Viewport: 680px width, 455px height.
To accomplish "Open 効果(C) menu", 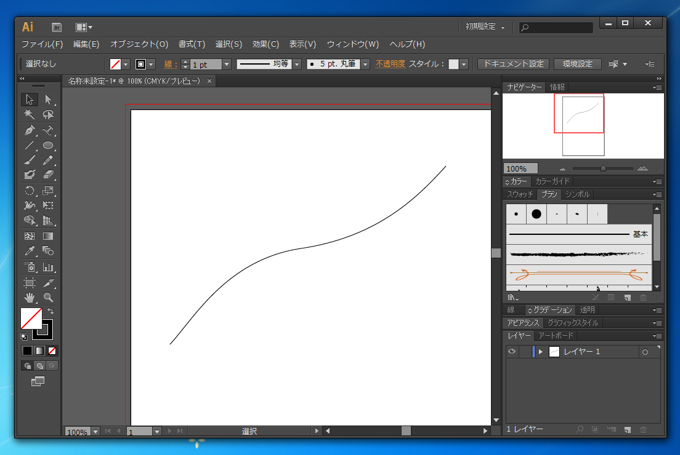I will (265, 44).
